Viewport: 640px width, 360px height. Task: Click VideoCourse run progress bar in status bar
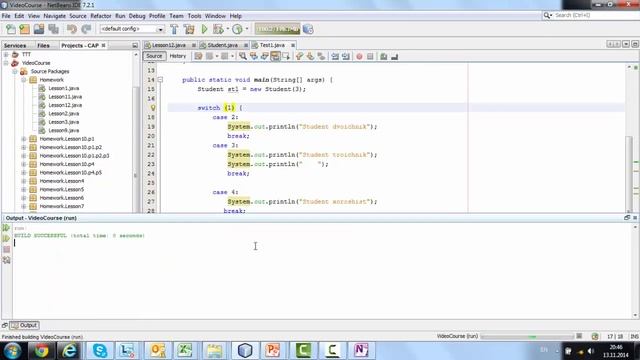tap(527, 337)
